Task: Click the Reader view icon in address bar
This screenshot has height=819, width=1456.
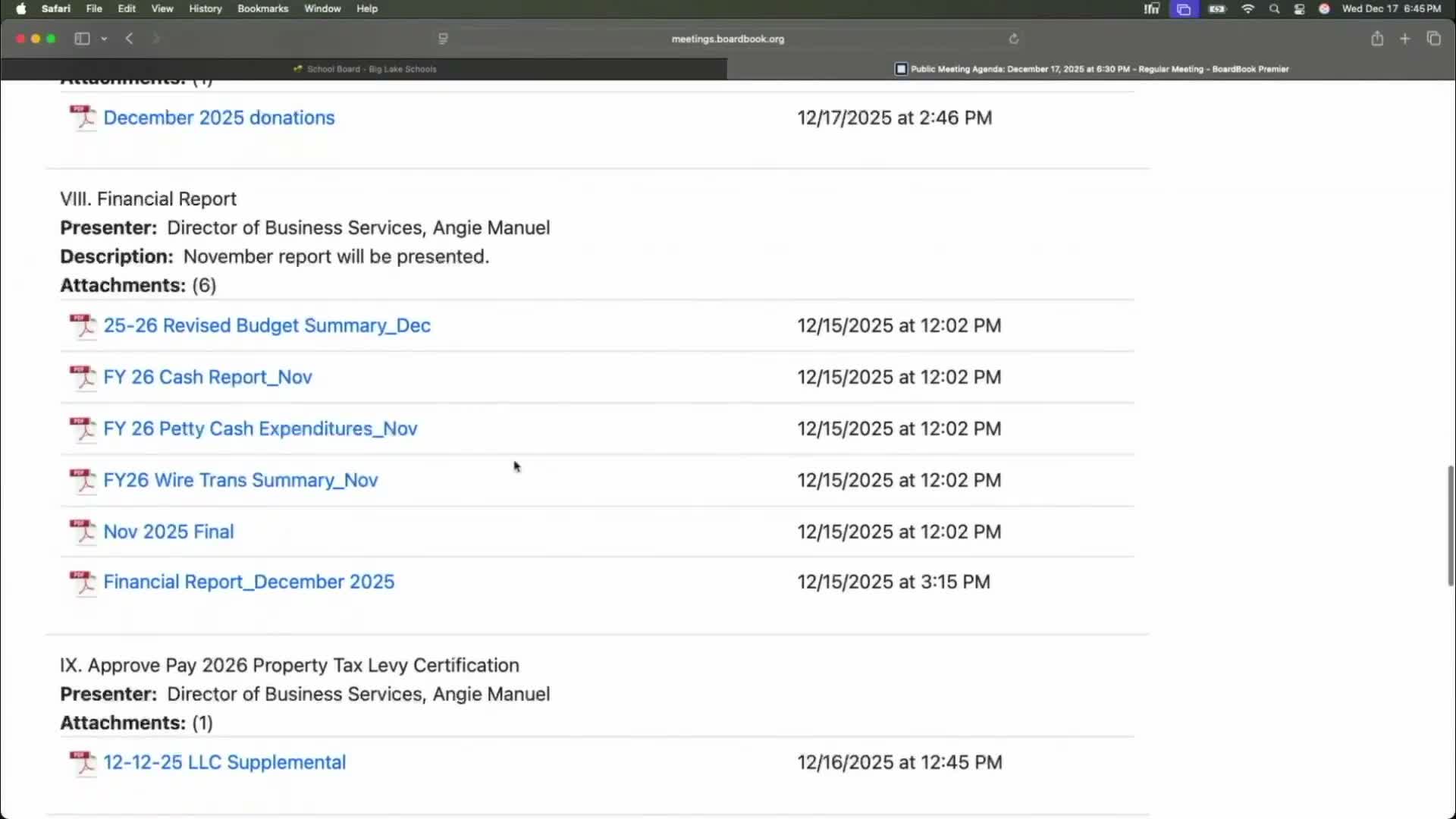Action: pyautogui.click(x=443, y=39)
